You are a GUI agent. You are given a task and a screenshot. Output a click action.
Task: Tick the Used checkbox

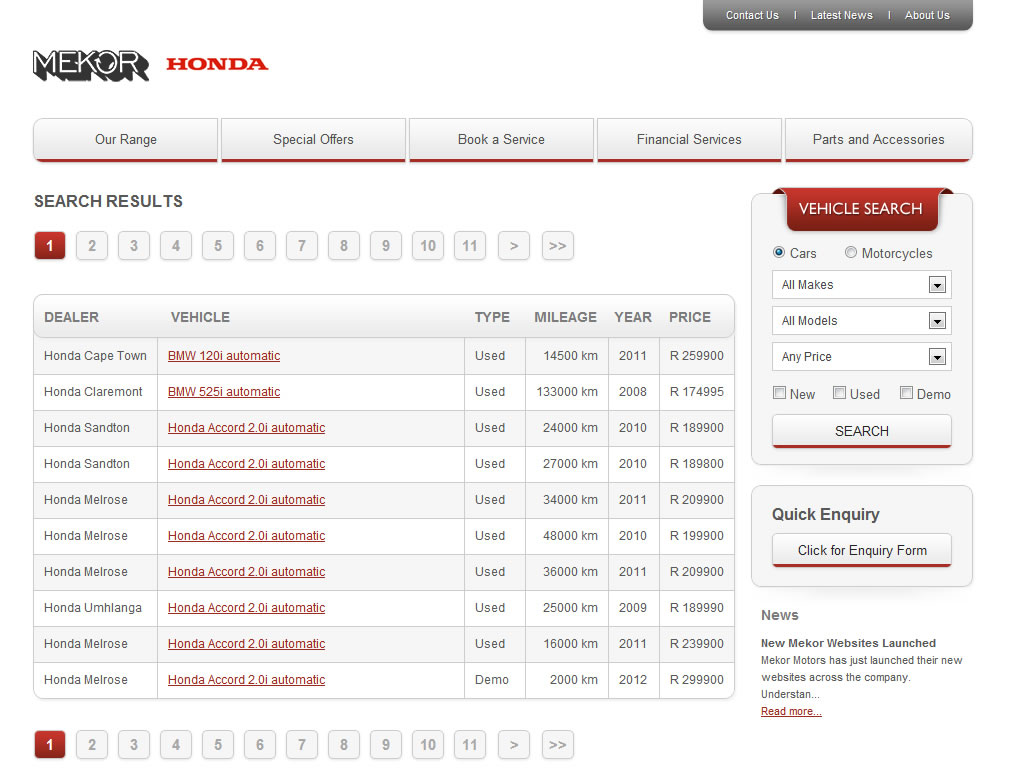click(x=840, y=394)
